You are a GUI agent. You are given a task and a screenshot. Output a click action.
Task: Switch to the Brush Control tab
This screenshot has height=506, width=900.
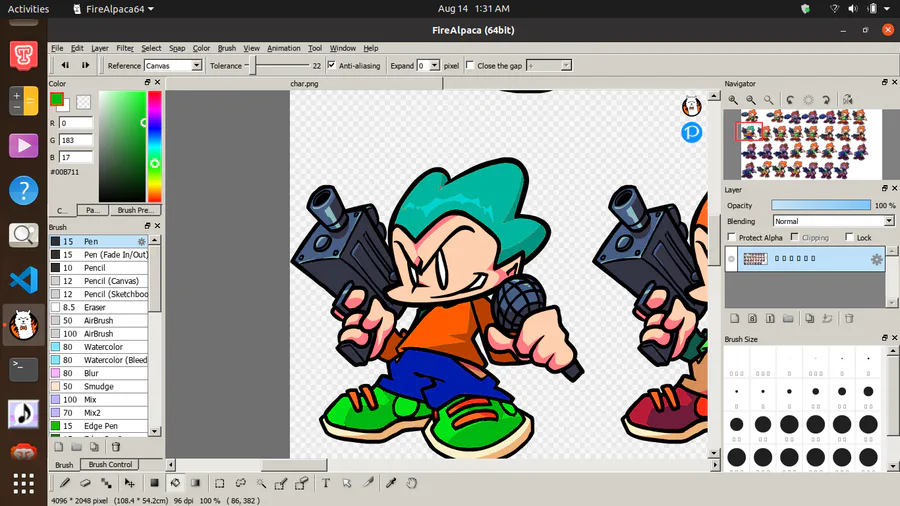110,464
